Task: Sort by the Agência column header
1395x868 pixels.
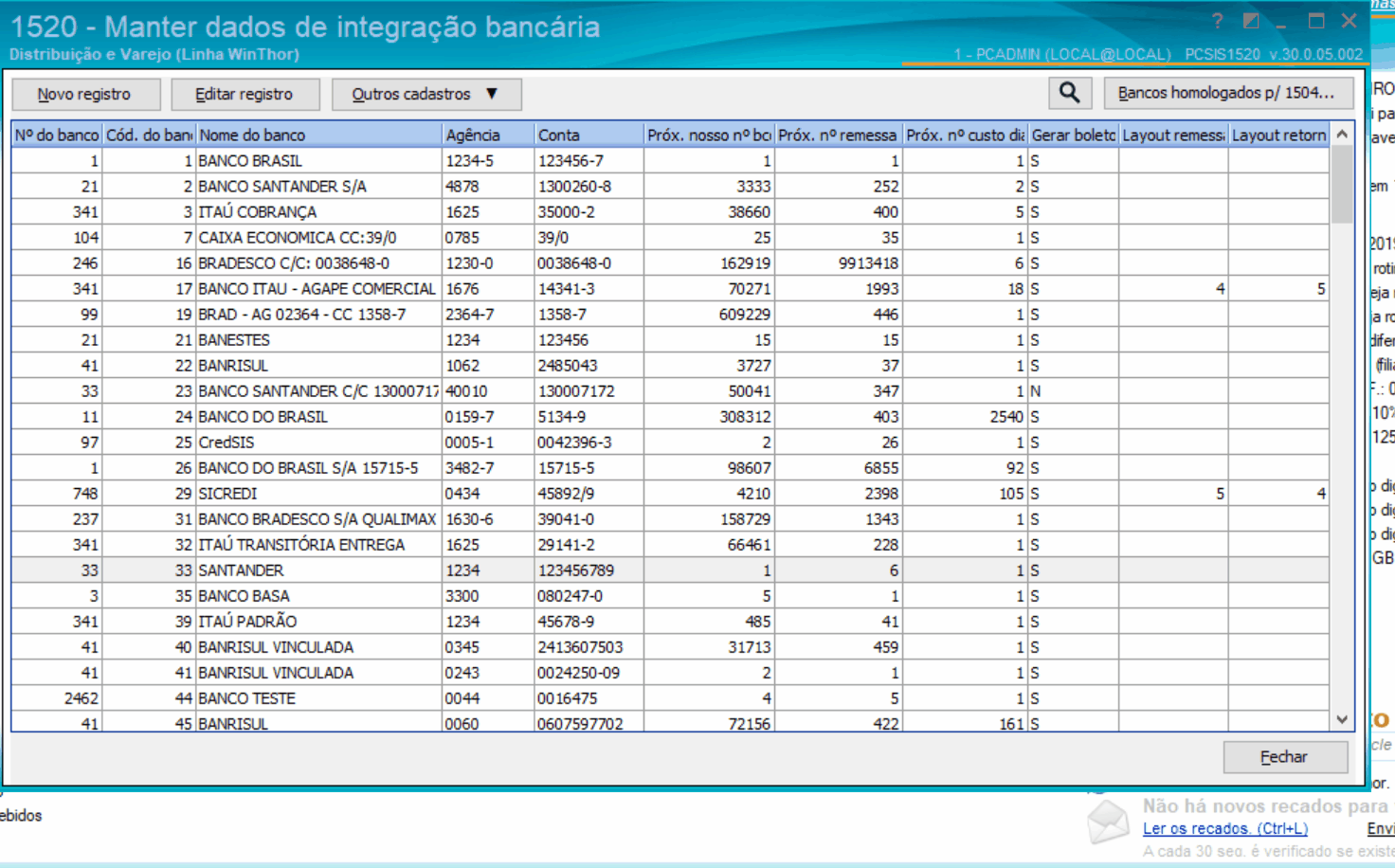Action: point(486,135)
